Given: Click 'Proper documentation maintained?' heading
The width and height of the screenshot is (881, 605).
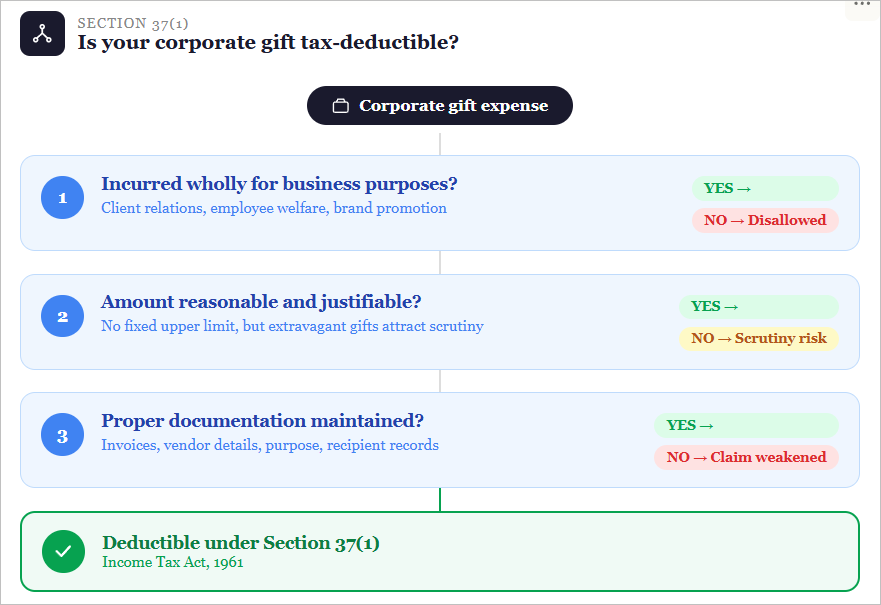Looking at the screenshot, I should (262, 421).
